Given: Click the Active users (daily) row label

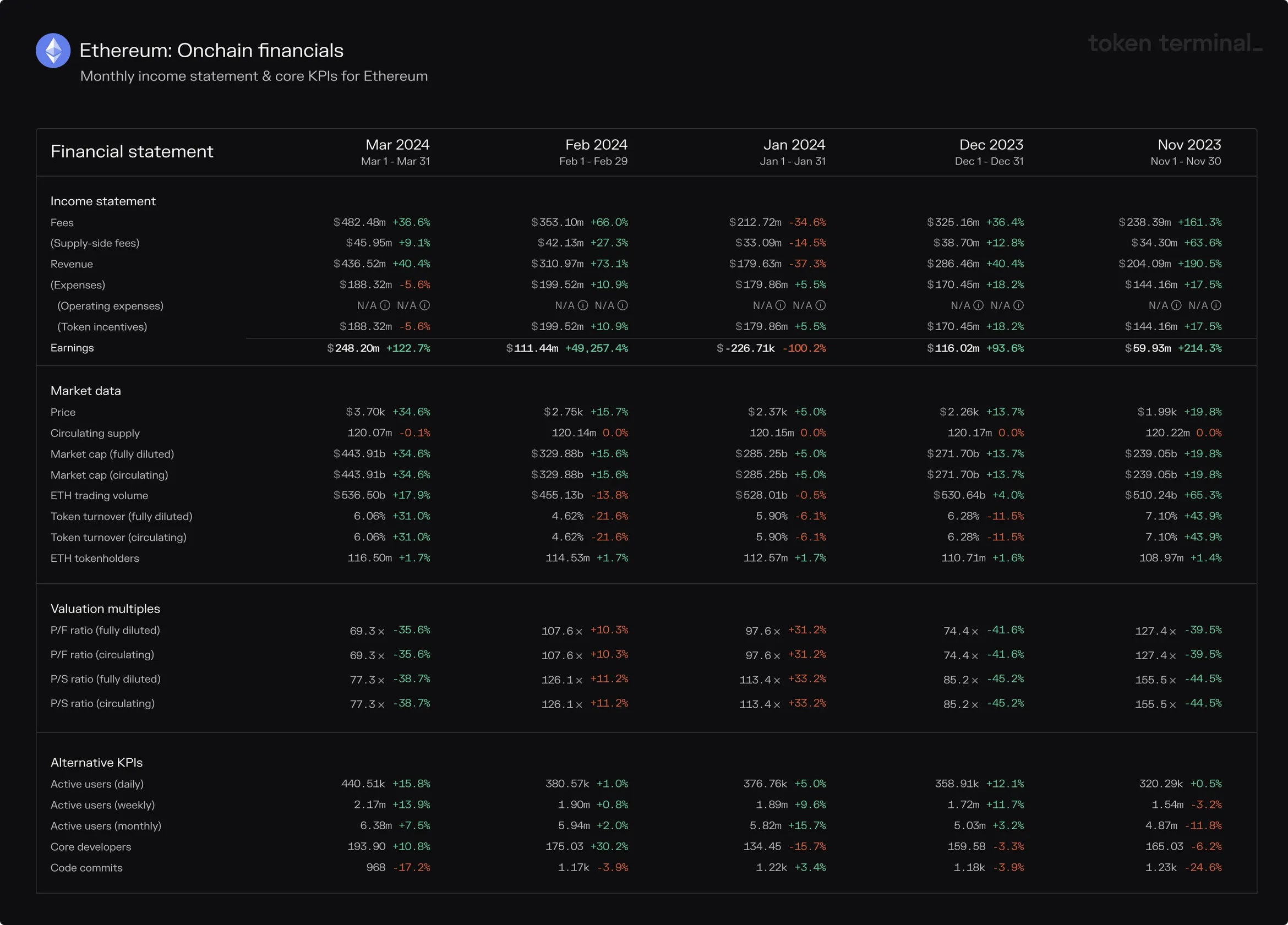Looking at the screenshot, I should [97, 784].
